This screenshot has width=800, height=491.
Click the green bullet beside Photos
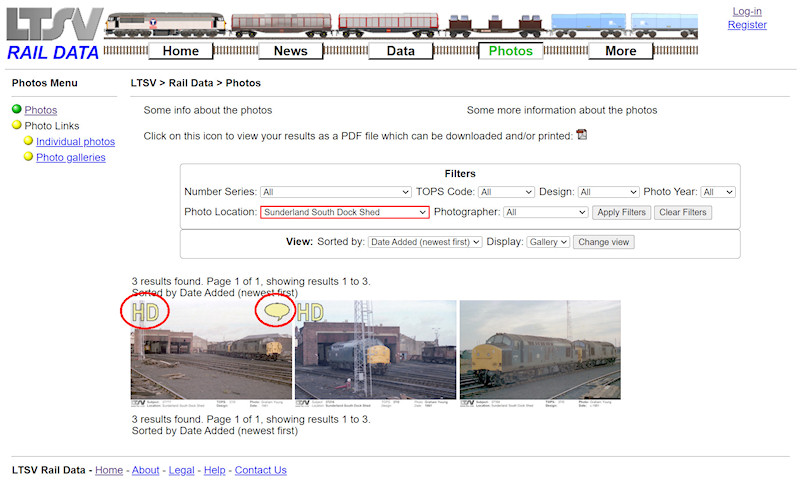pos(17,109)
